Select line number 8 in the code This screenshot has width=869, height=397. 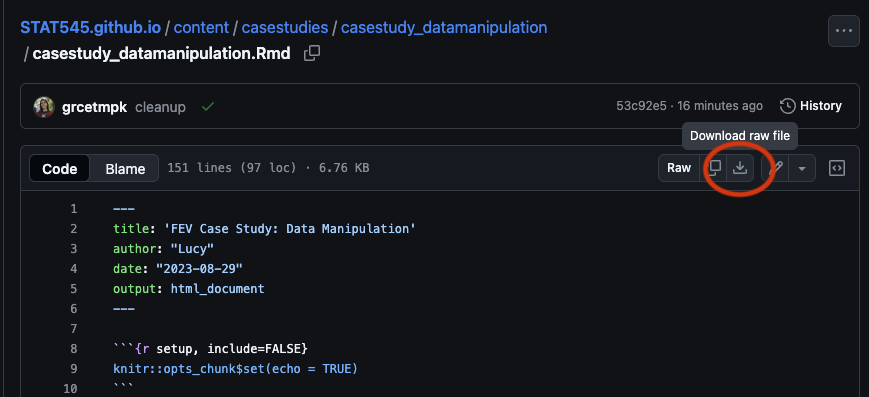pyautogui.click(x=74, y=349)
